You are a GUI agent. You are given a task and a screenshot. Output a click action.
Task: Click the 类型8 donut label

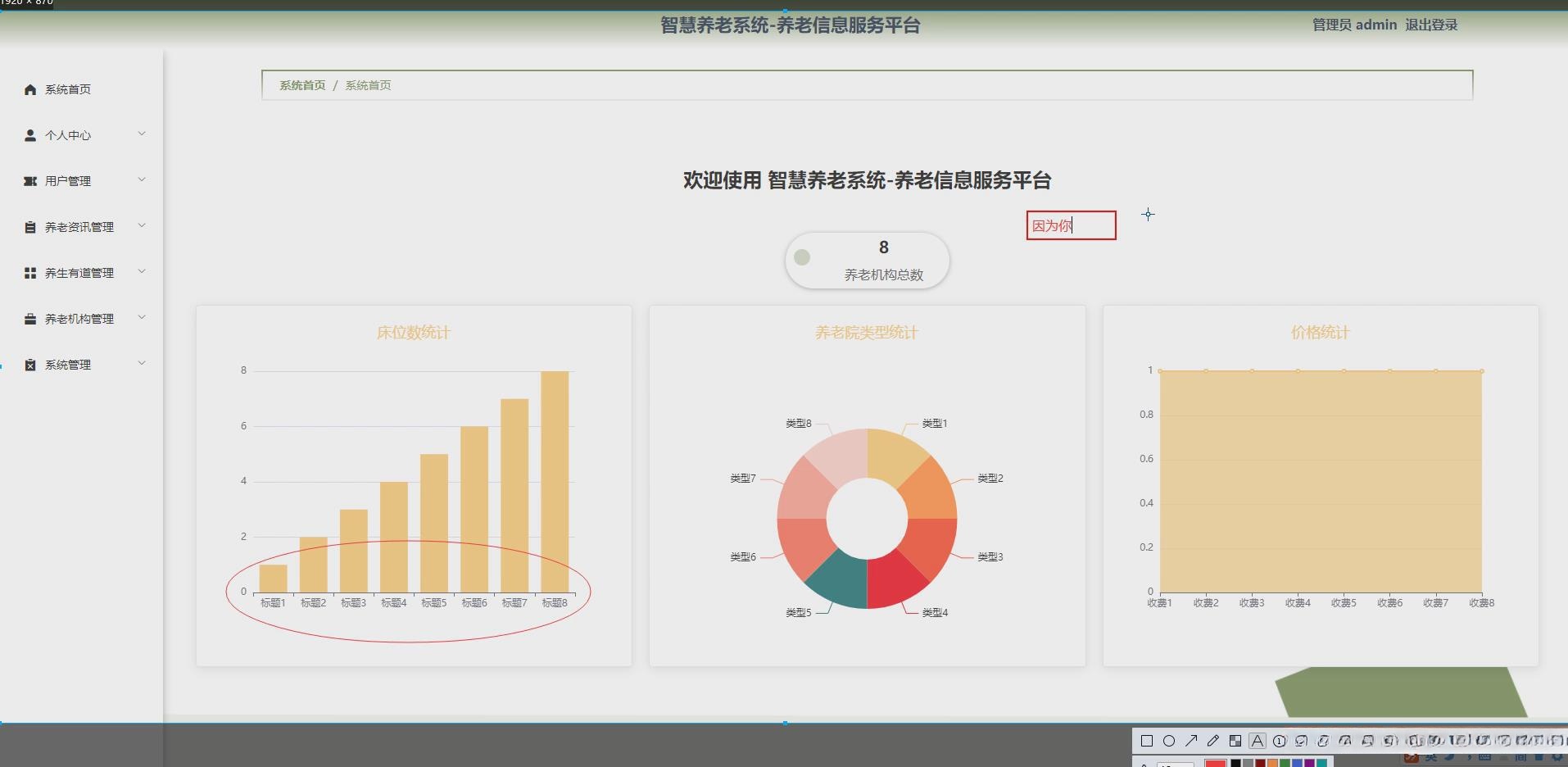(799, 424)
